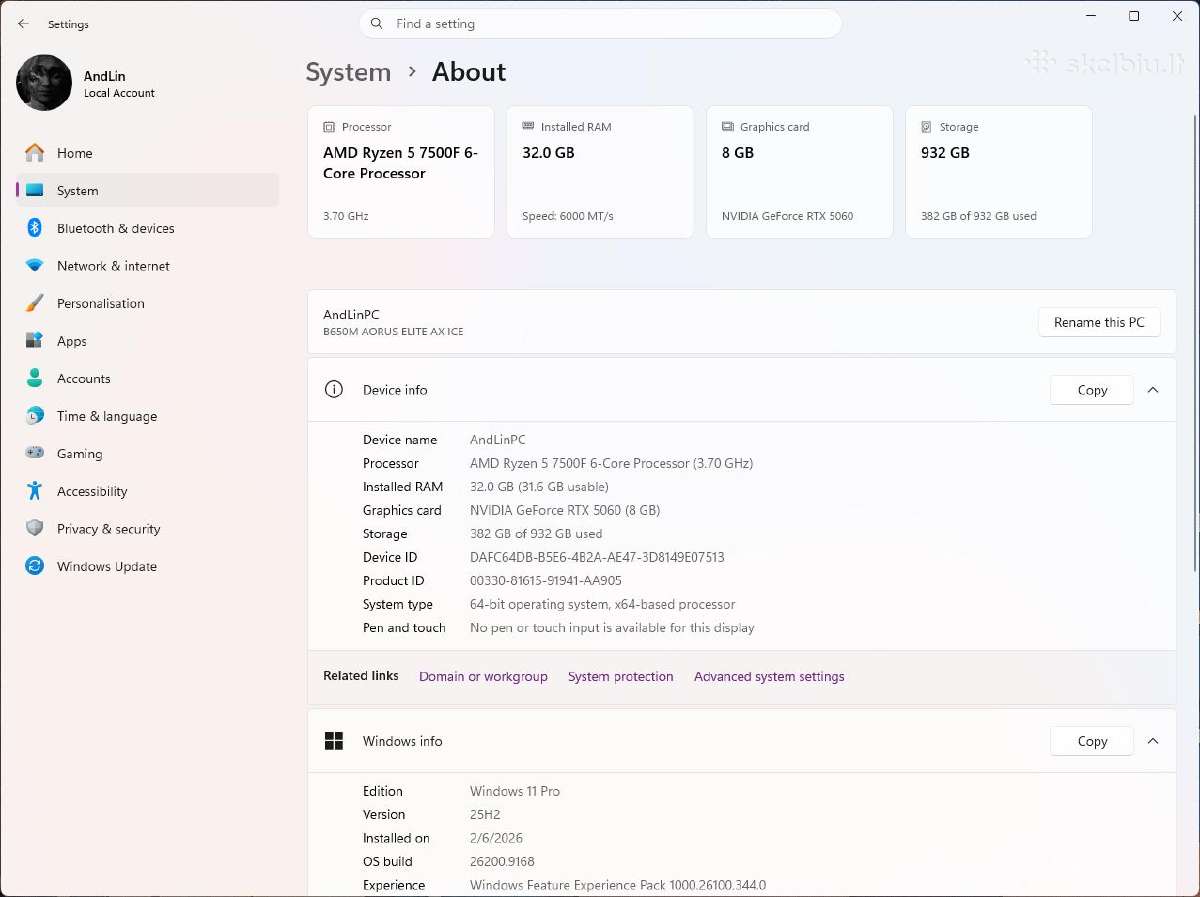Viewport: 1200px width, 897px height.
Task: Click Rename this PC button
Action: [x=1099, y=322]
